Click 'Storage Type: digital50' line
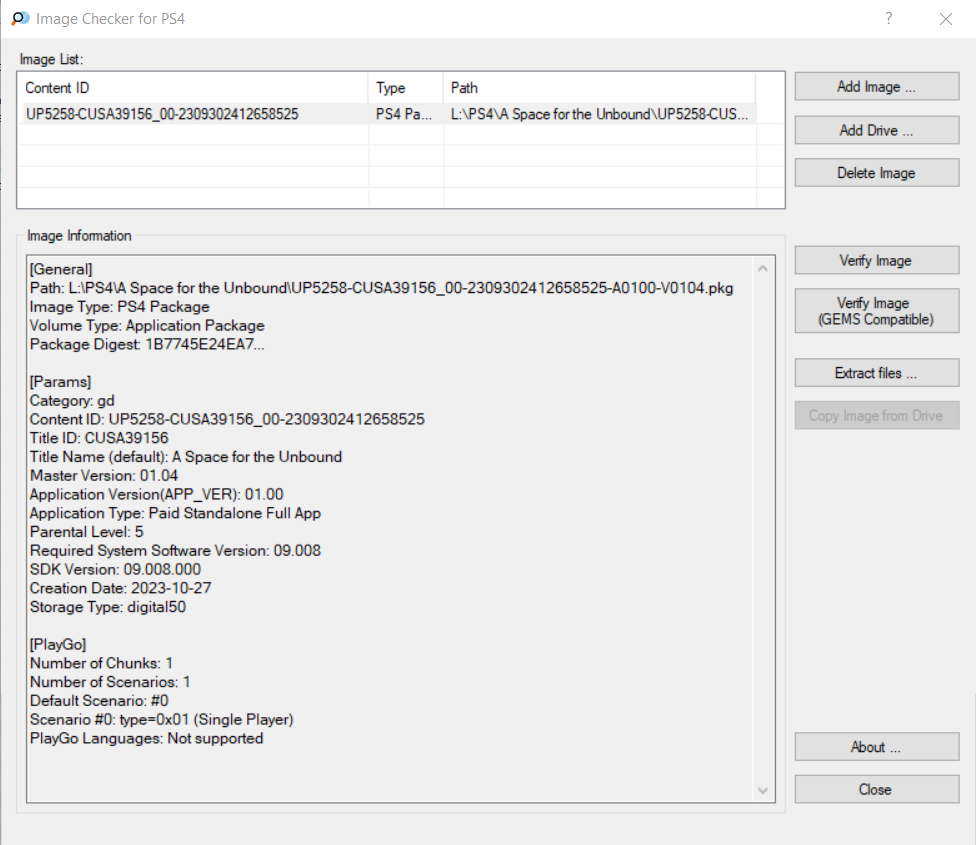Screen dimensions: 976x845 click(x=108, y=607)
